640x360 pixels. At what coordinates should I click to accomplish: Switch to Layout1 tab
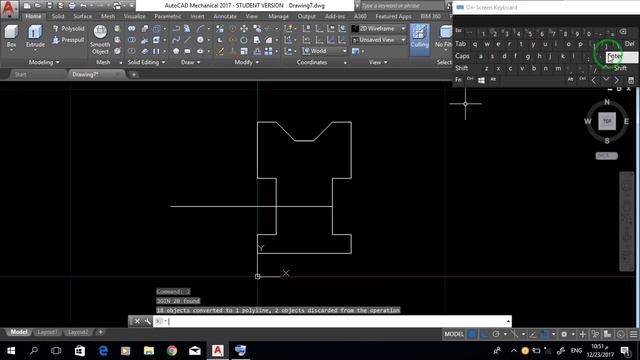(47, 332)
